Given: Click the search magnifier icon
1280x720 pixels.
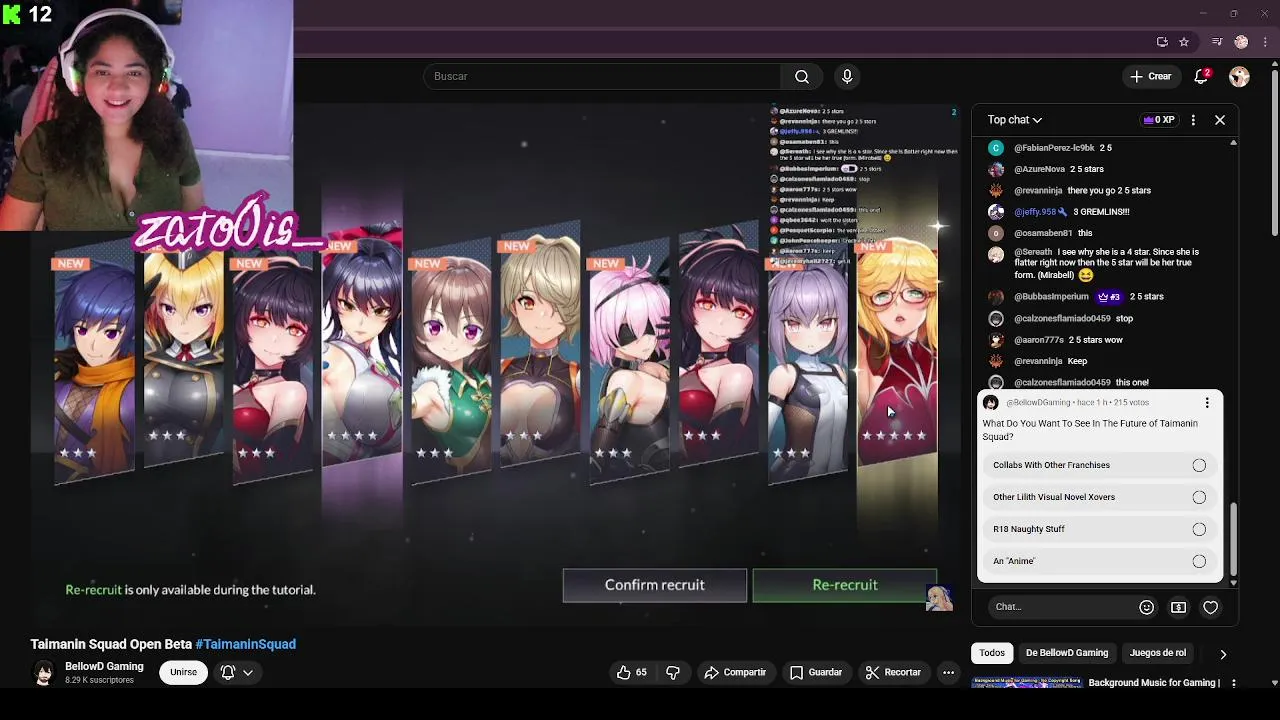Looking at the screenshot, I should pos(802,76).
